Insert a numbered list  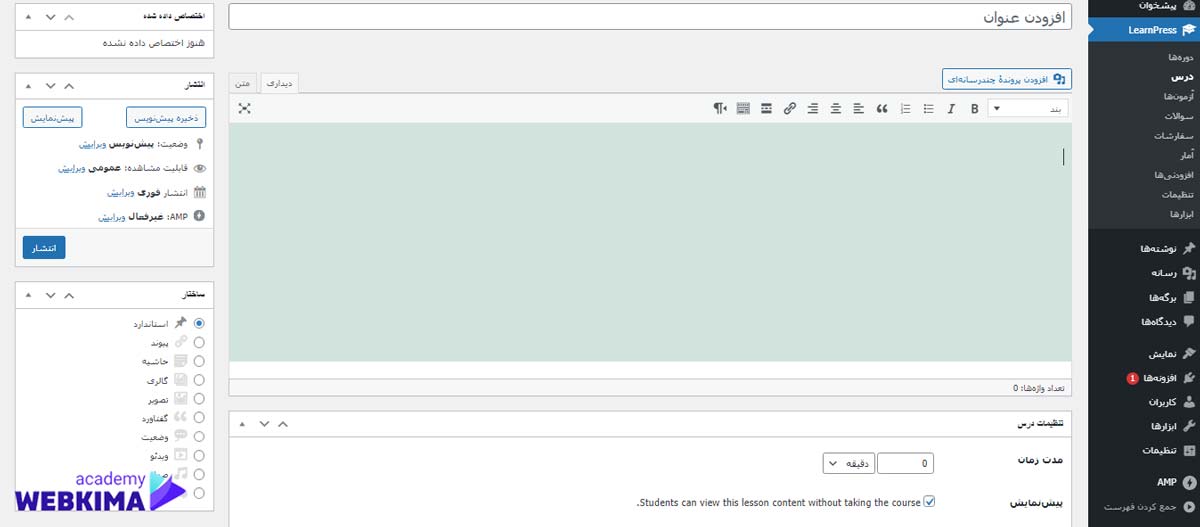click(x=905, y=108)
